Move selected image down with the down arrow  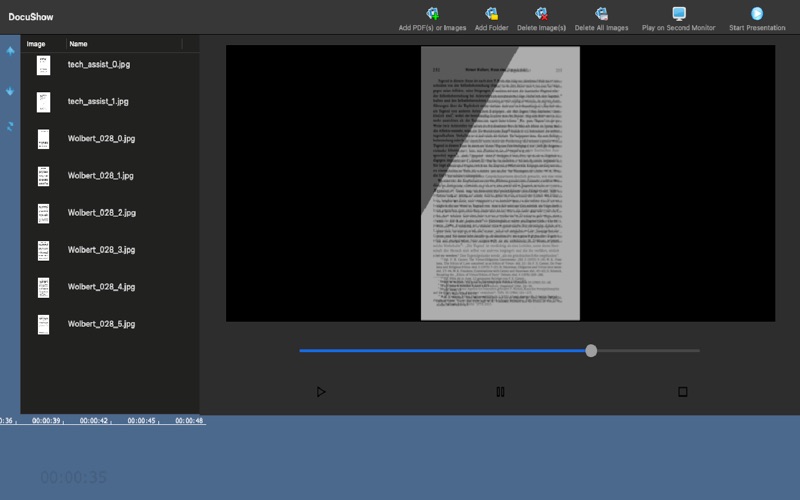10,91
